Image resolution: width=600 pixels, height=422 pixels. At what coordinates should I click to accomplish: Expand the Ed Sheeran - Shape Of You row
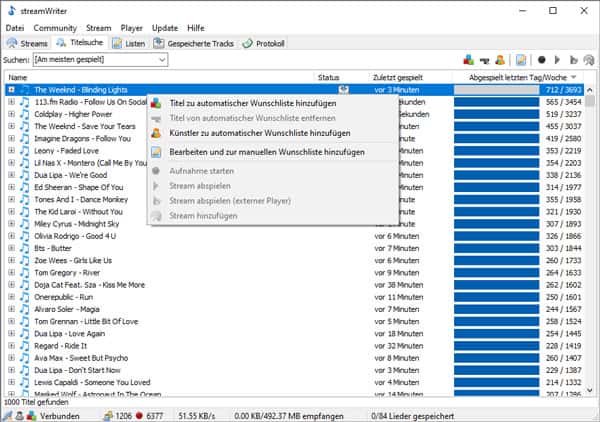coord(11,187)
